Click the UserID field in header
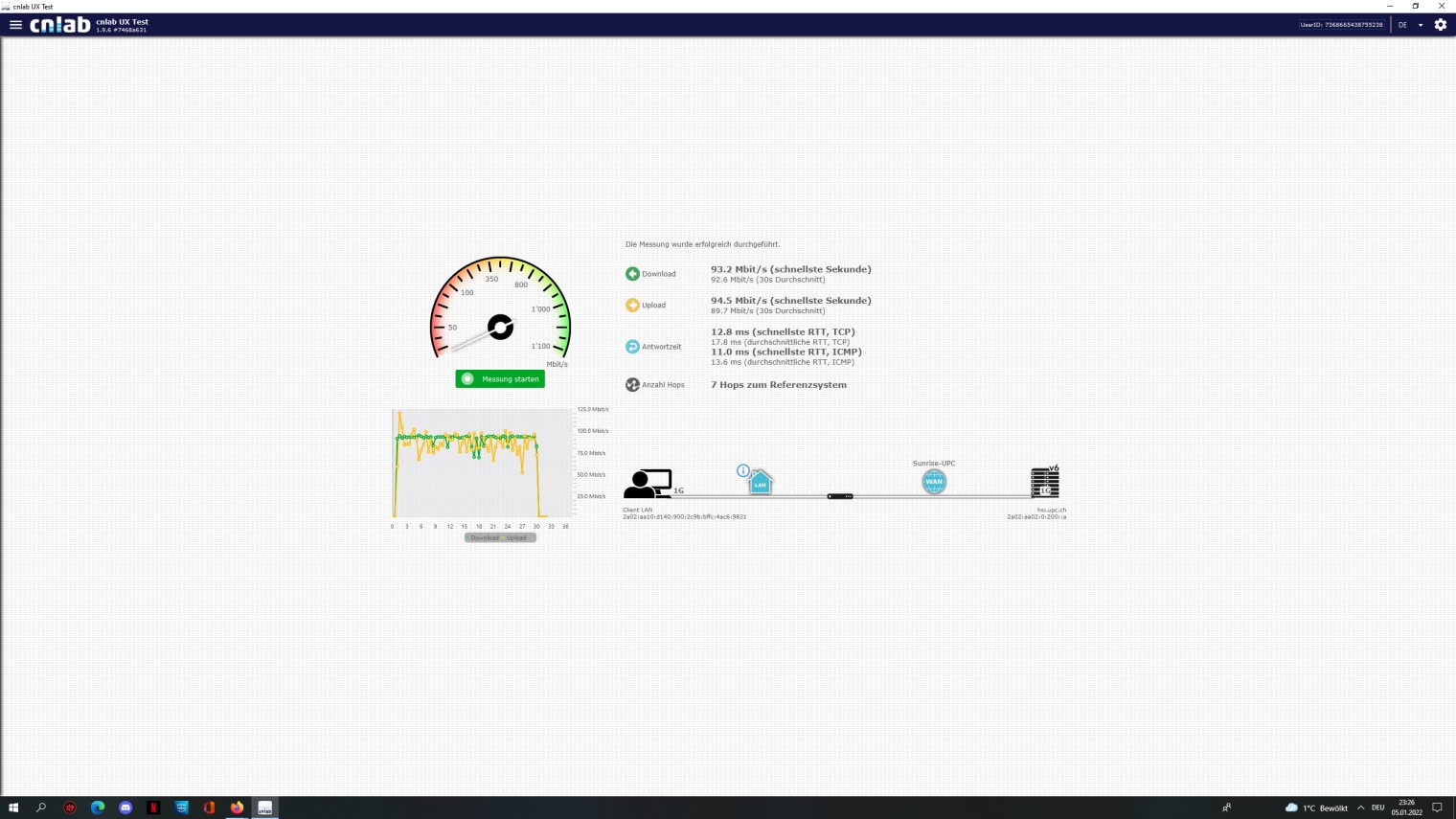 point(1340,25)
